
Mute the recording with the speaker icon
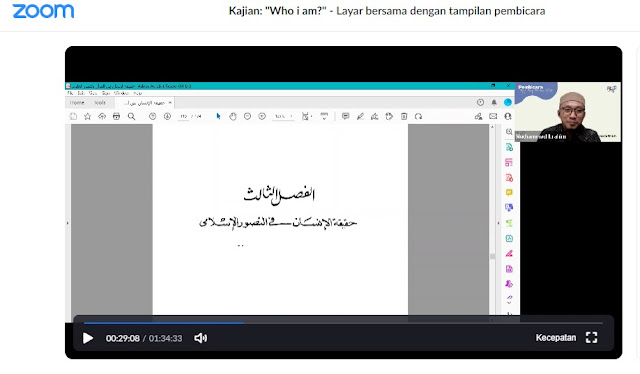pos(200,338)
